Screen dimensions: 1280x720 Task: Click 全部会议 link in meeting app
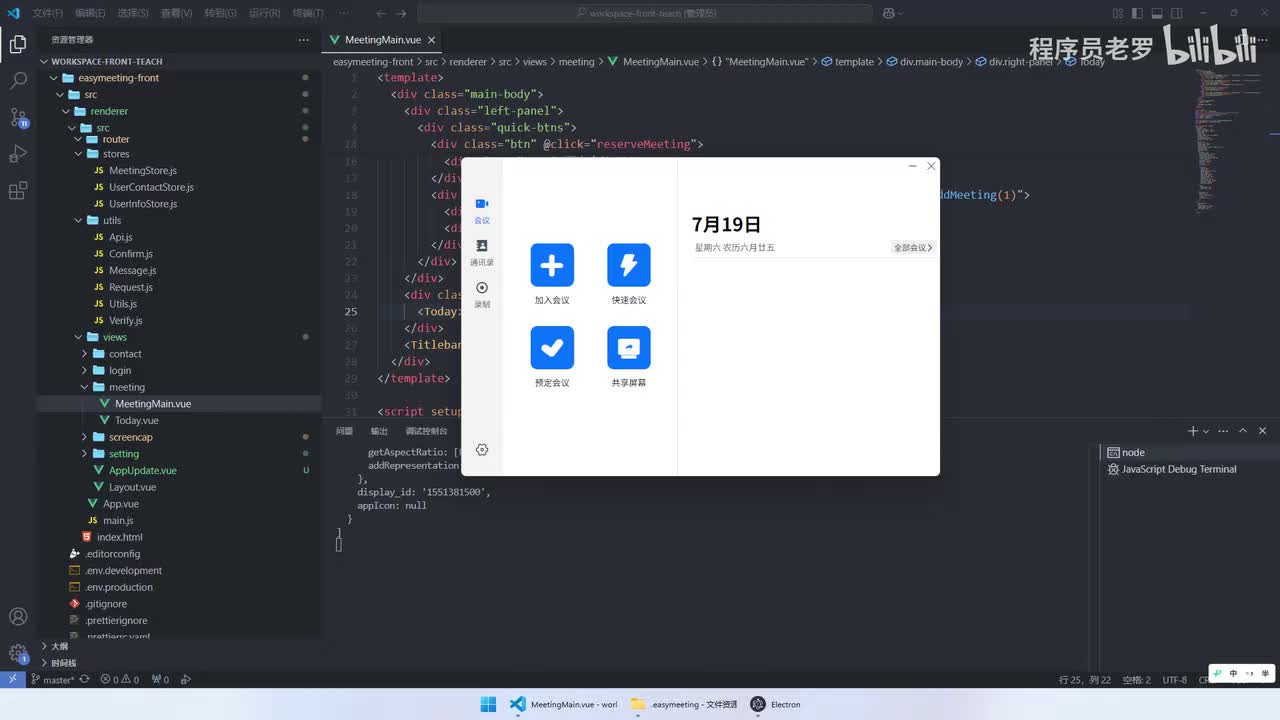[x=912, y=247]
